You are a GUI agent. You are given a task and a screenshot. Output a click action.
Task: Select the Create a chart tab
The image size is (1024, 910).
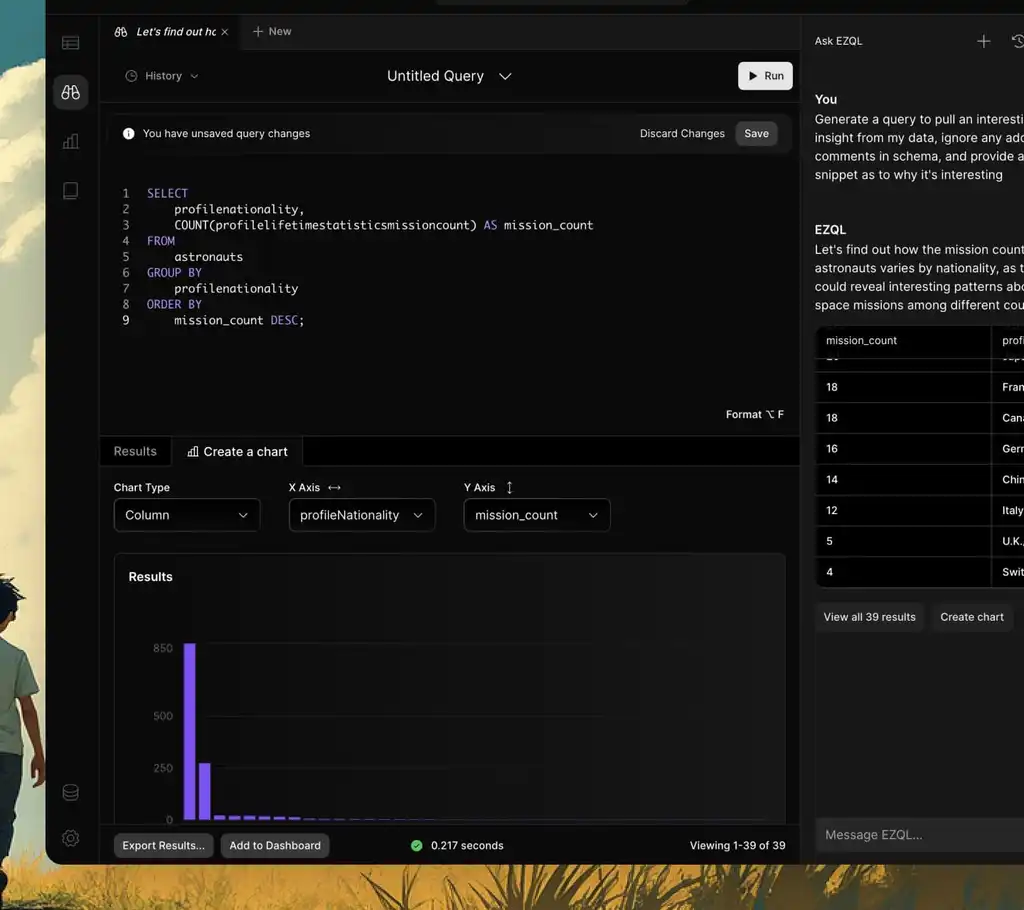point(237,451)
